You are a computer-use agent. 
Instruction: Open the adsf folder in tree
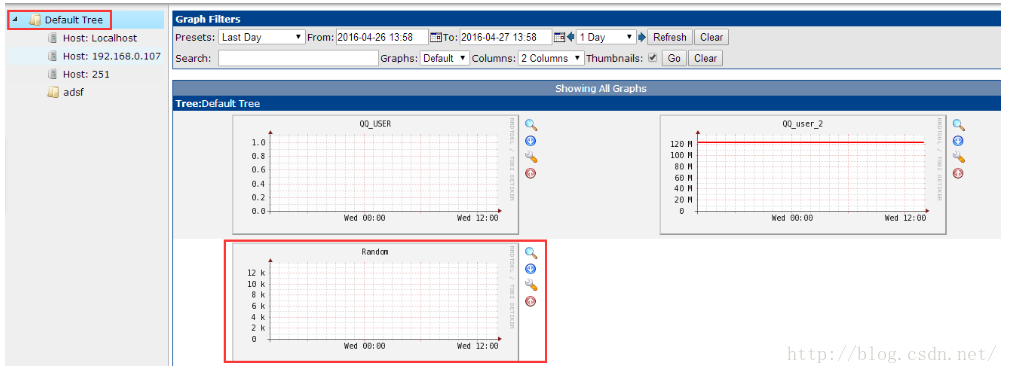(x=73, y=92)
